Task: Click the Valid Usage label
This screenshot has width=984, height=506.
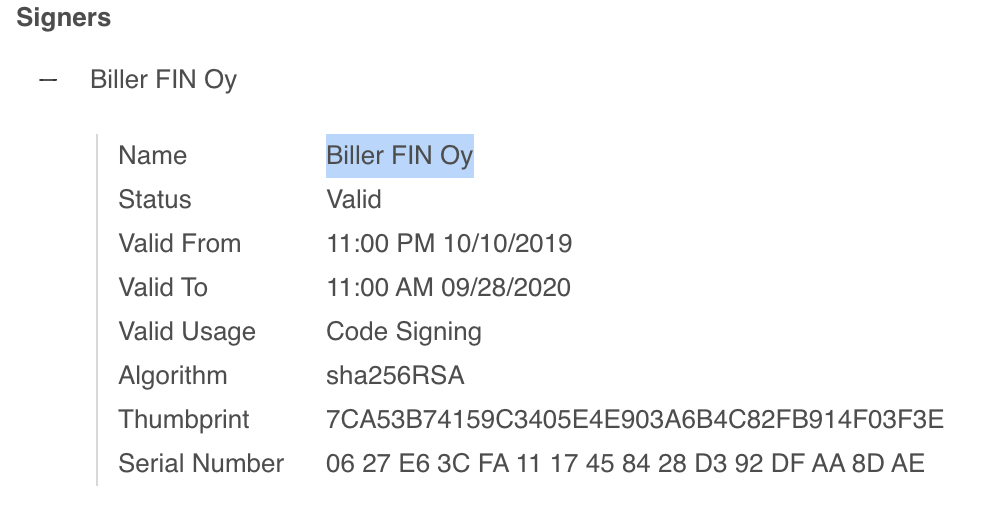Action: coord(187,332)
